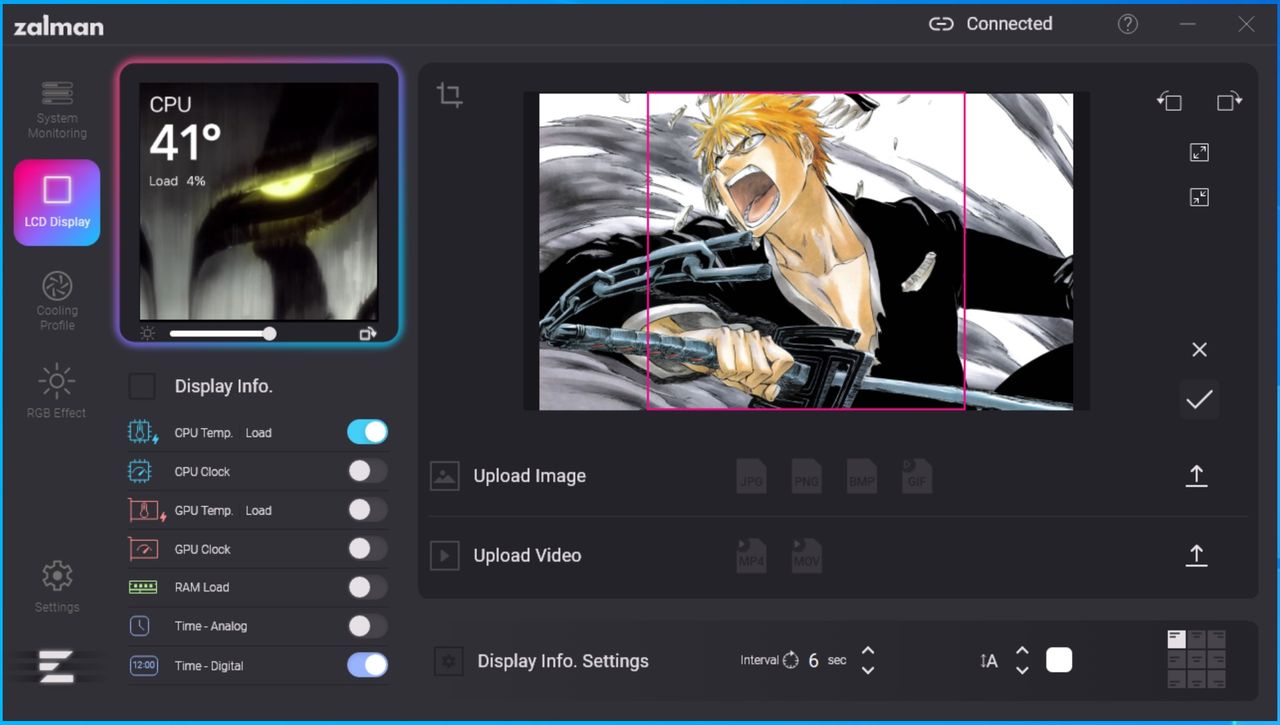
Task: Click the upload arrow for Upload Image
Action: [x=1196, y=476]
